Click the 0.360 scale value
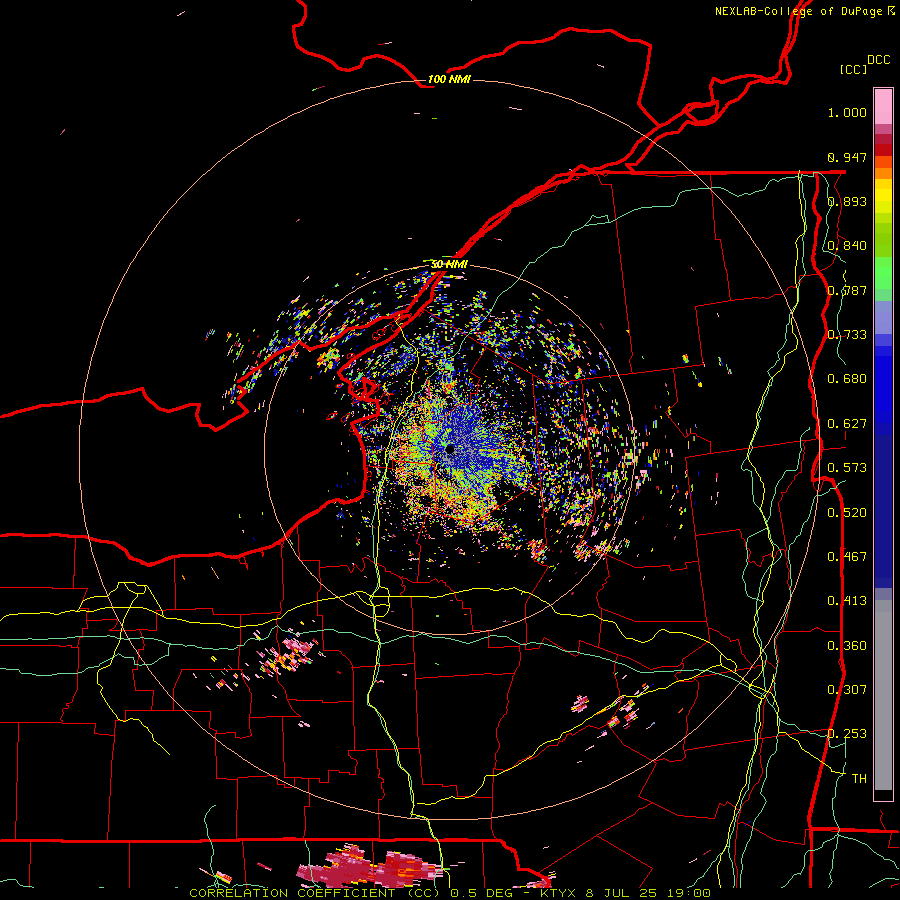Viewport: 900px width, 900px height. [x=847, y=646]
